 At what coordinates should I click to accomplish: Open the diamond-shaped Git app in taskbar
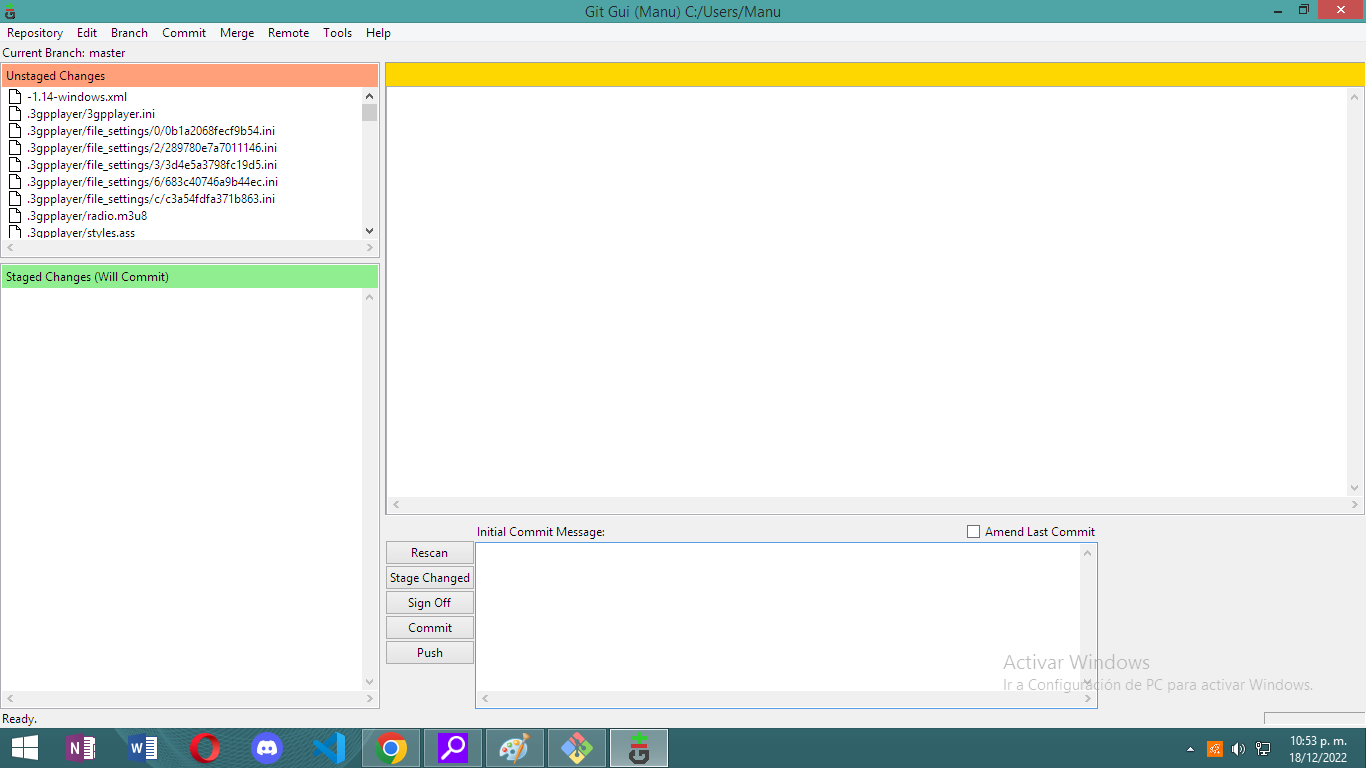pyautogui.click(x=577, y=748)
